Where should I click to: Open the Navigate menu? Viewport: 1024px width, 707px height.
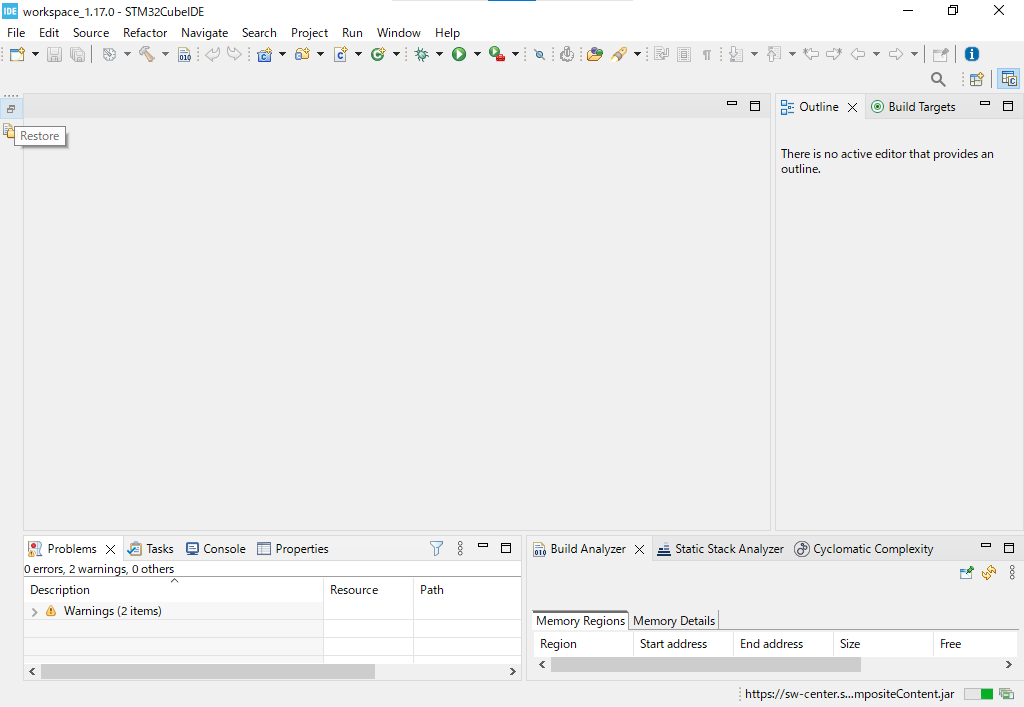tap(204, 33)
